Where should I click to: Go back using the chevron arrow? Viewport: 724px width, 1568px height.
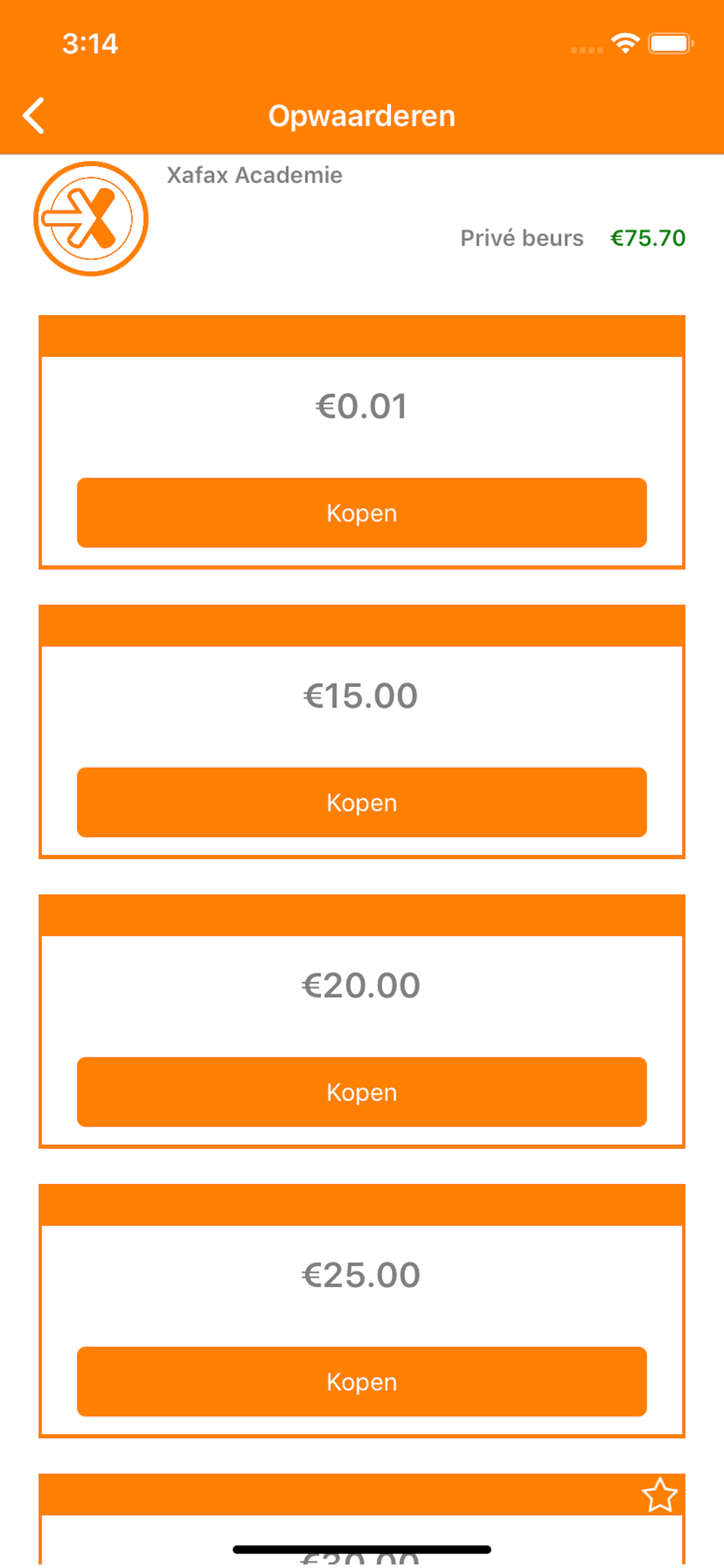34,115
